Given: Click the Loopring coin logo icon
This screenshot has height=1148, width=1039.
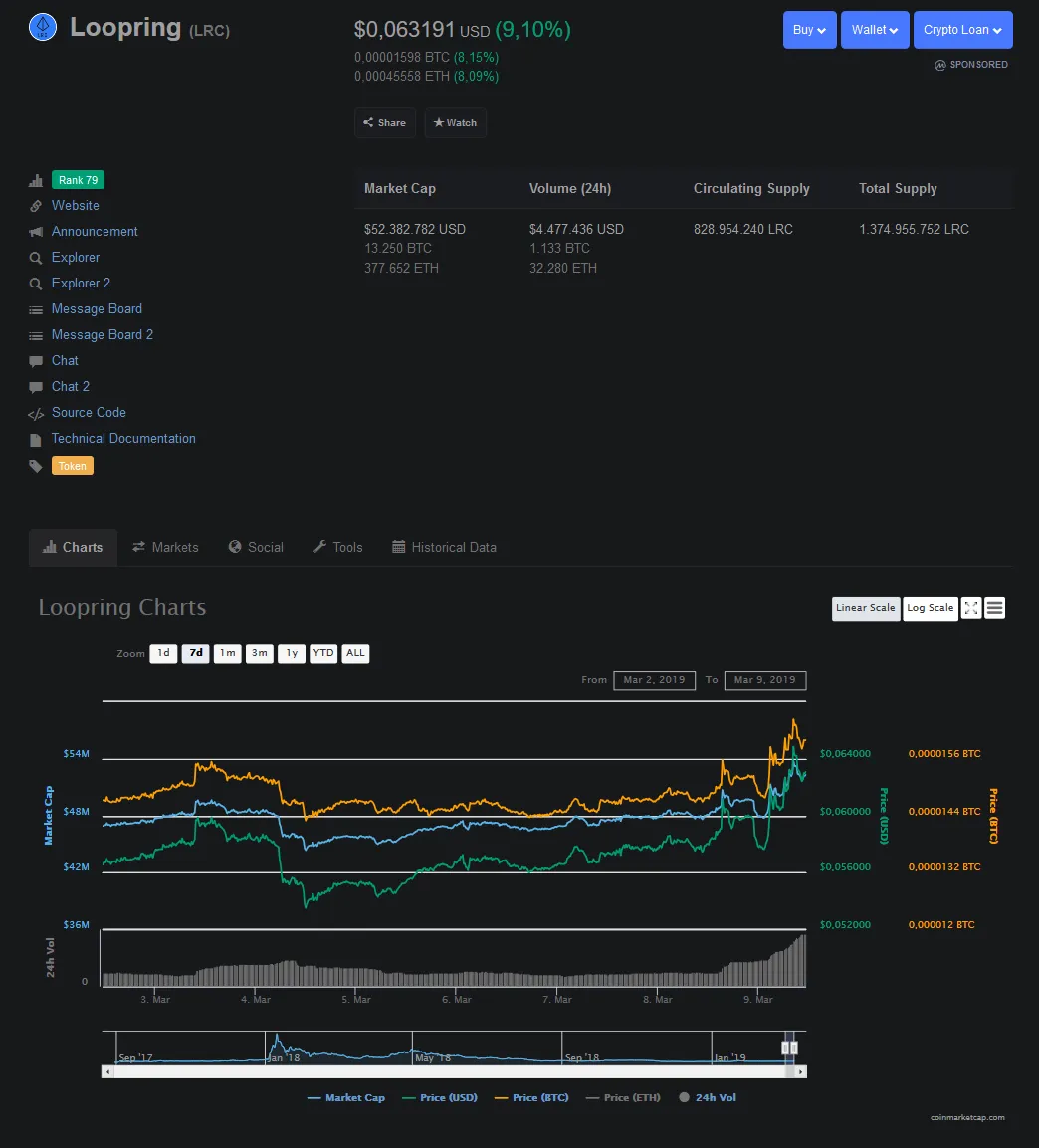Looking at the screenshot, I should pyautogui.click(x=43, y=27).
